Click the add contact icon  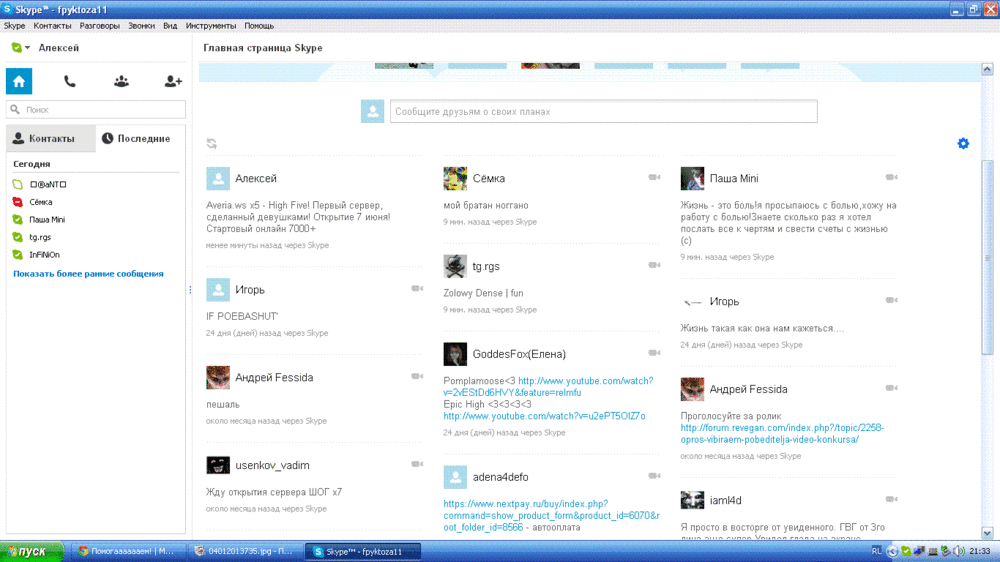tap(172, 82)
